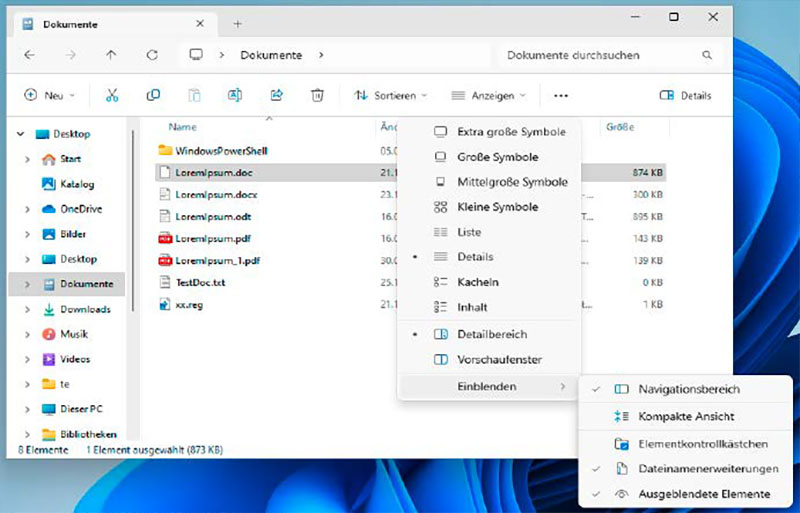The height and width of the screenshot is (513, 800).
Task: Expand the Dokumente tree node
Action: [27, 284]
